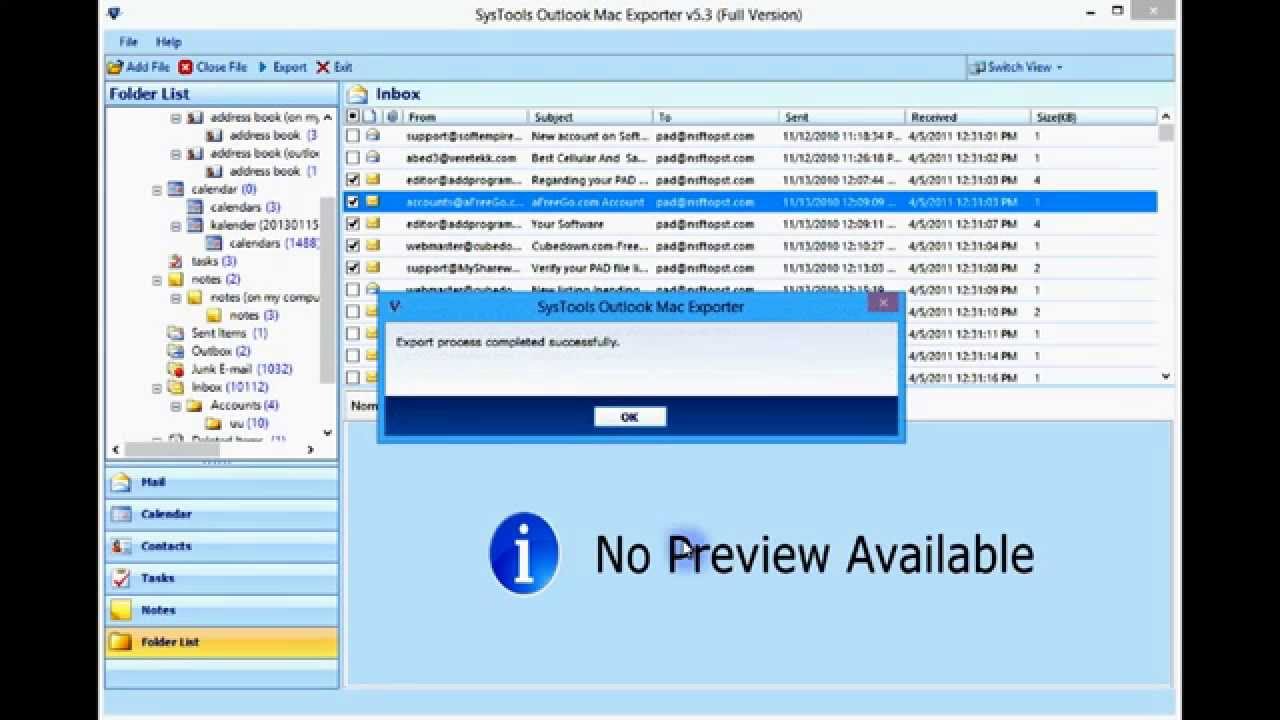Collapse the Inbox (10112) tree node
The image size is (1280, 720).
[157, 387]
